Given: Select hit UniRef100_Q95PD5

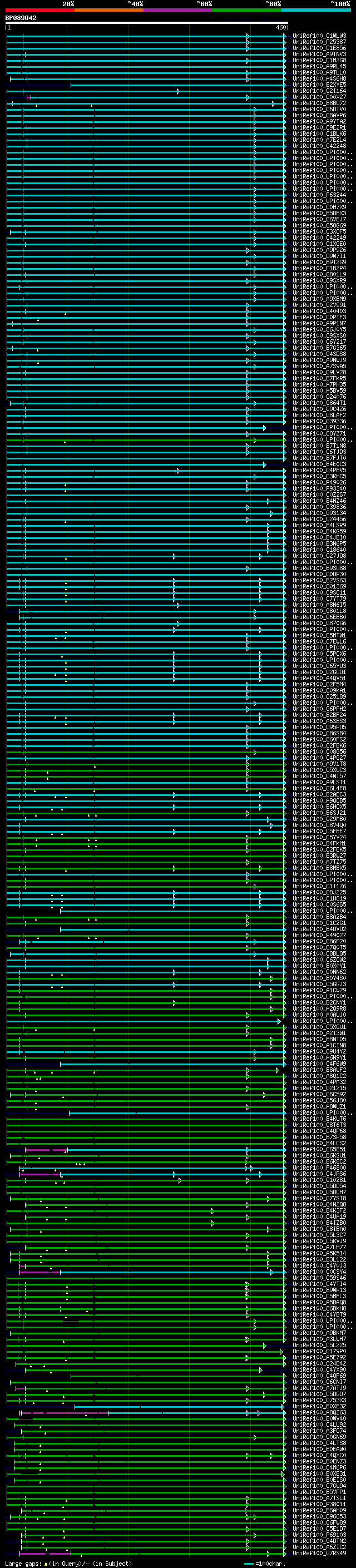Looking at the screenshot, I should pyautogui.click(x=319, y=728).
